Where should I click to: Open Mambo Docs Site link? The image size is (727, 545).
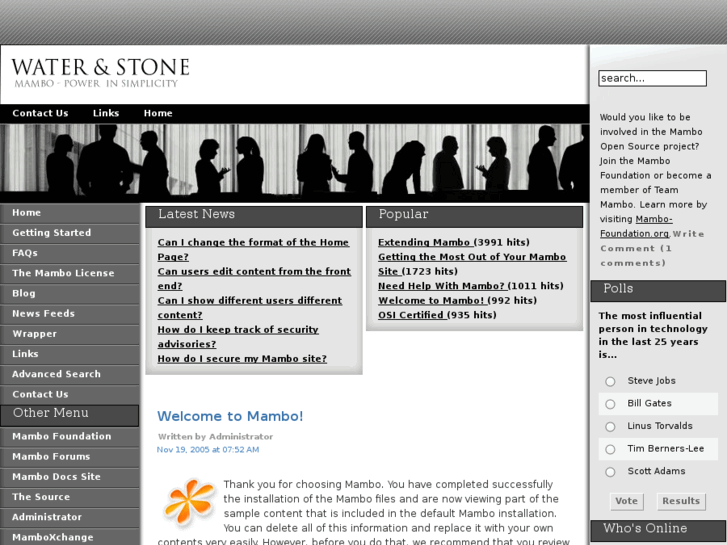click(x=70, y=477)
